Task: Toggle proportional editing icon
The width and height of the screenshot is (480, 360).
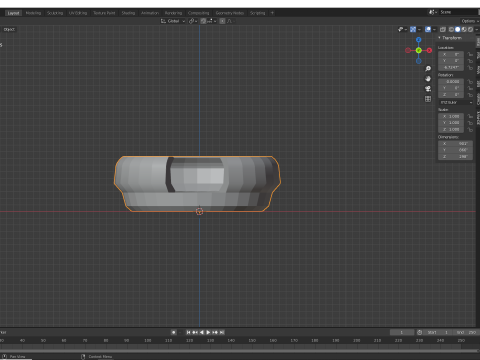Action: [222, 21]
